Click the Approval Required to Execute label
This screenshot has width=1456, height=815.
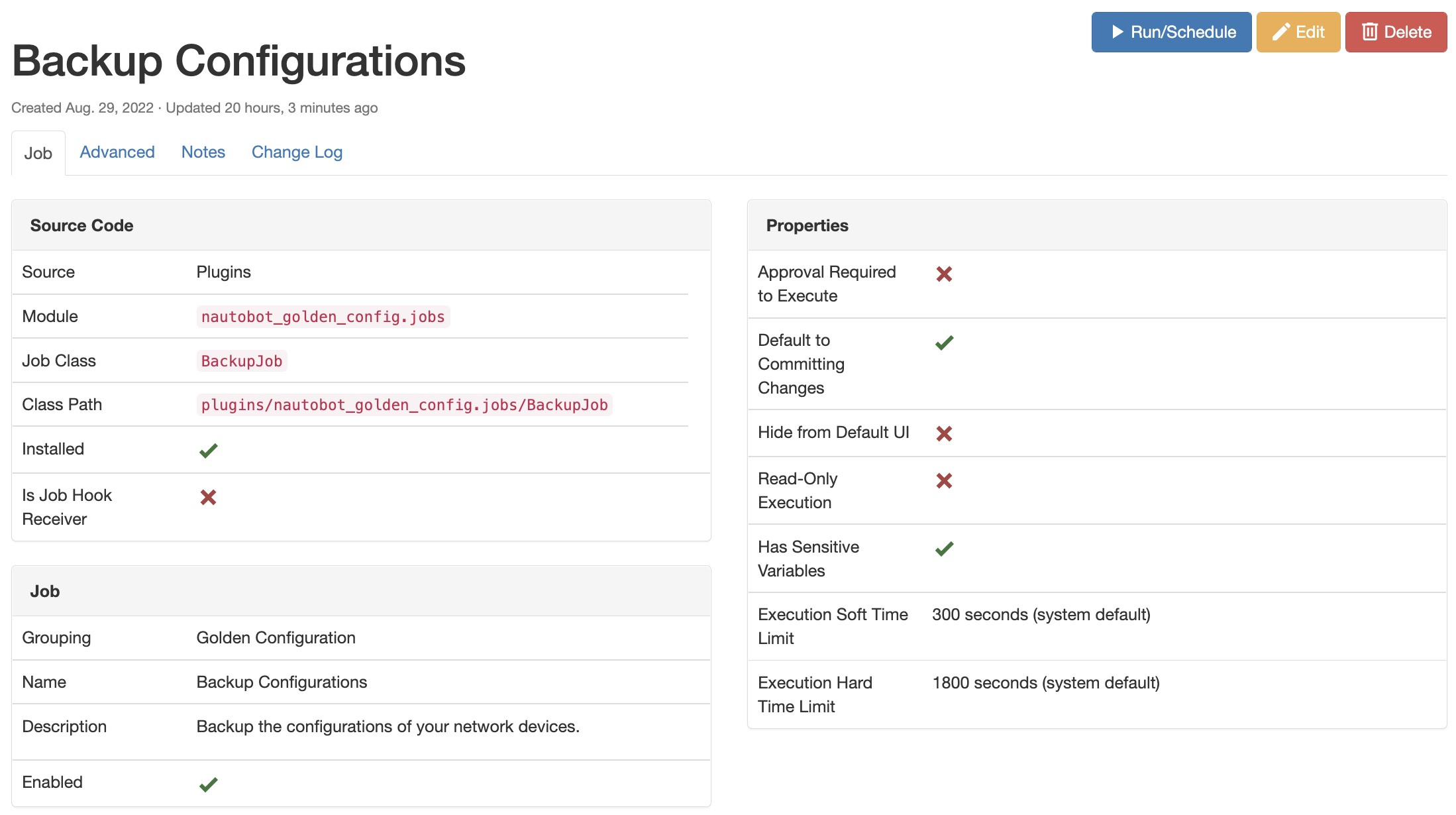(827, 284)
